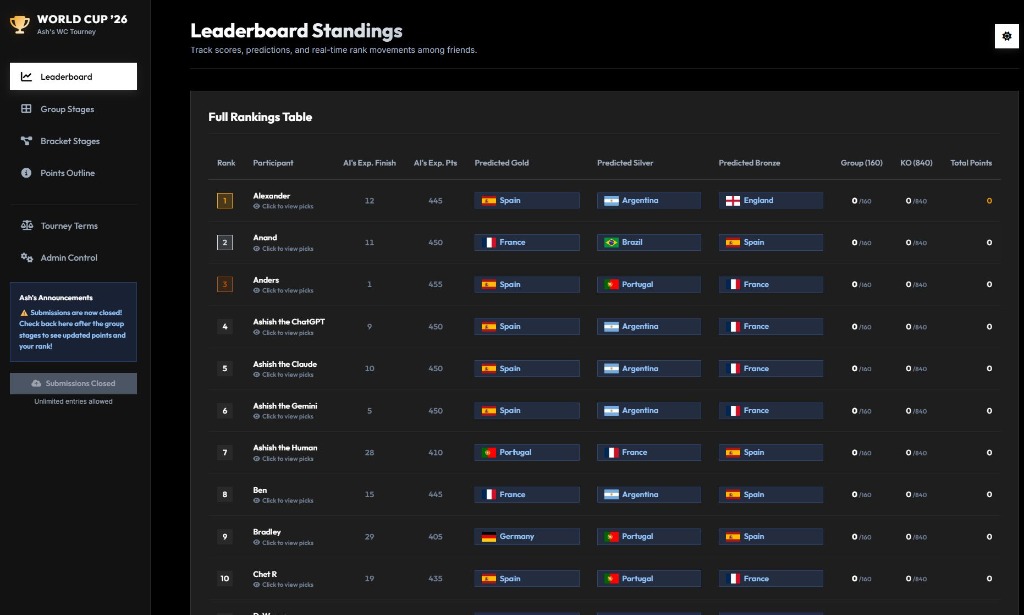Click Anders' Predicted Silver Portugal chip
This screenshot has width=1024, height=615.
[x=648, y=285]
